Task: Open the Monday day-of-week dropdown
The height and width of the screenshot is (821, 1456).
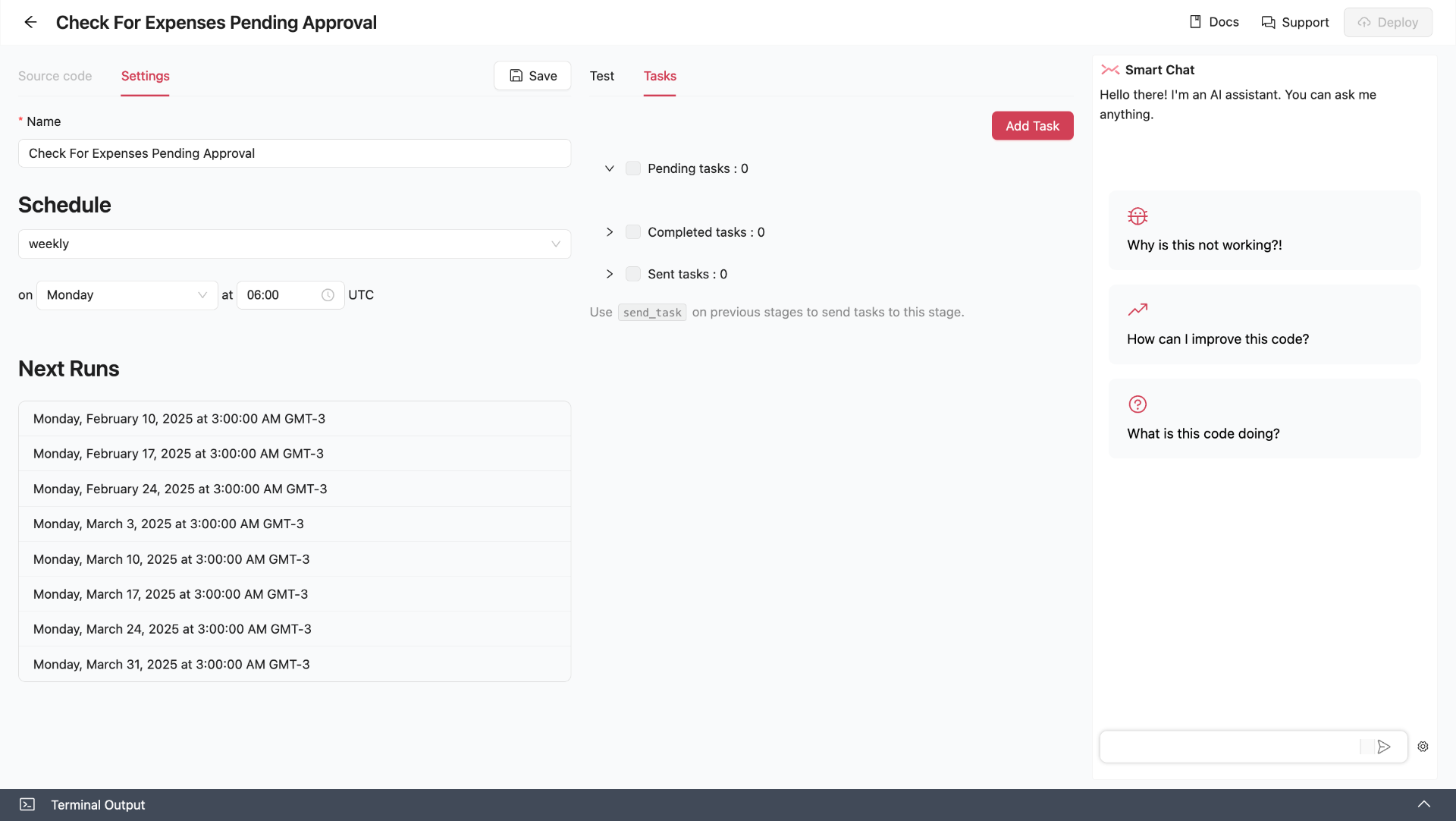Action: click(127, 295)
